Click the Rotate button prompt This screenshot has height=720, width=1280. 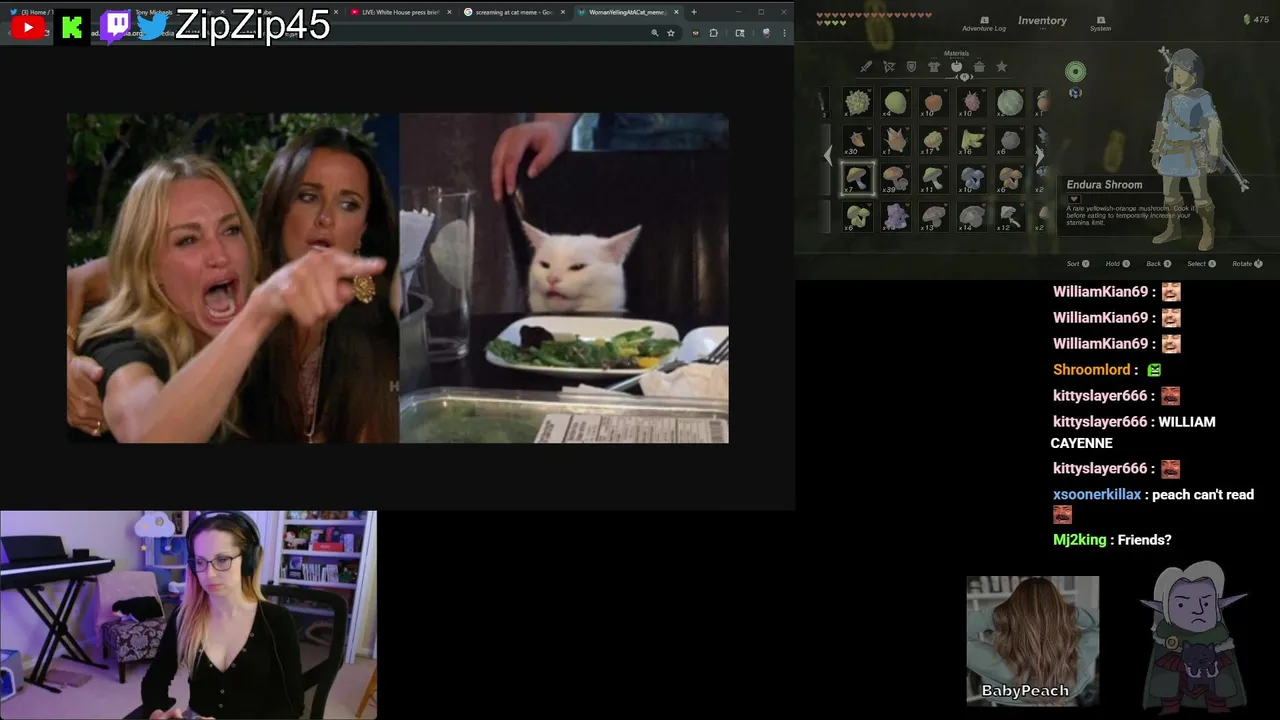[1247, 264]
